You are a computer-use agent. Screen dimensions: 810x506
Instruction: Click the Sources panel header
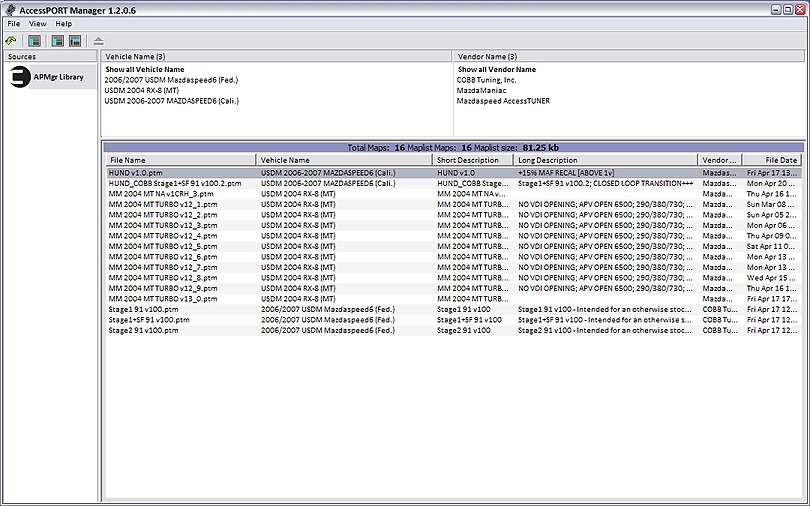(50, 56)
